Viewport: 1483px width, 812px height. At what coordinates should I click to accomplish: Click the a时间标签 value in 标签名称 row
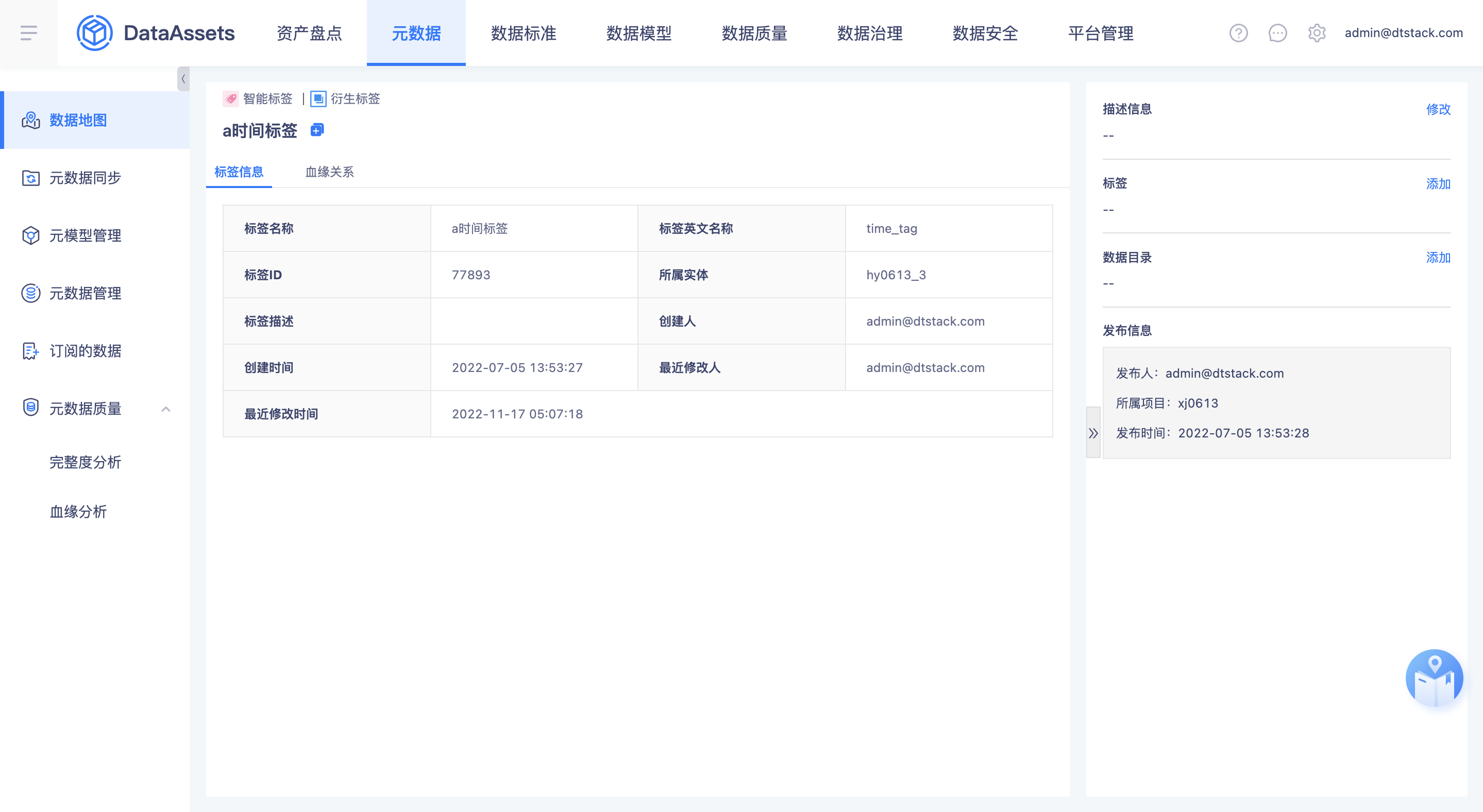click(x=480, y=228)
